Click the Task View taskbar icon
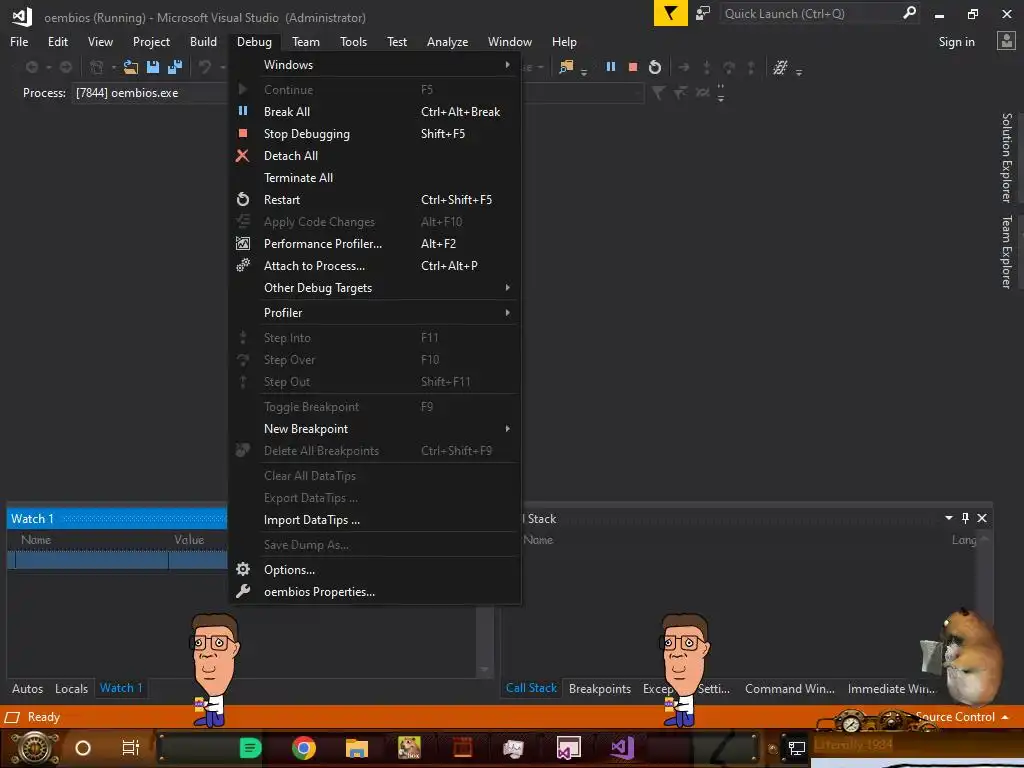Image resolution: width=1024 pixels, height=768 pixels. coord(131,748)
